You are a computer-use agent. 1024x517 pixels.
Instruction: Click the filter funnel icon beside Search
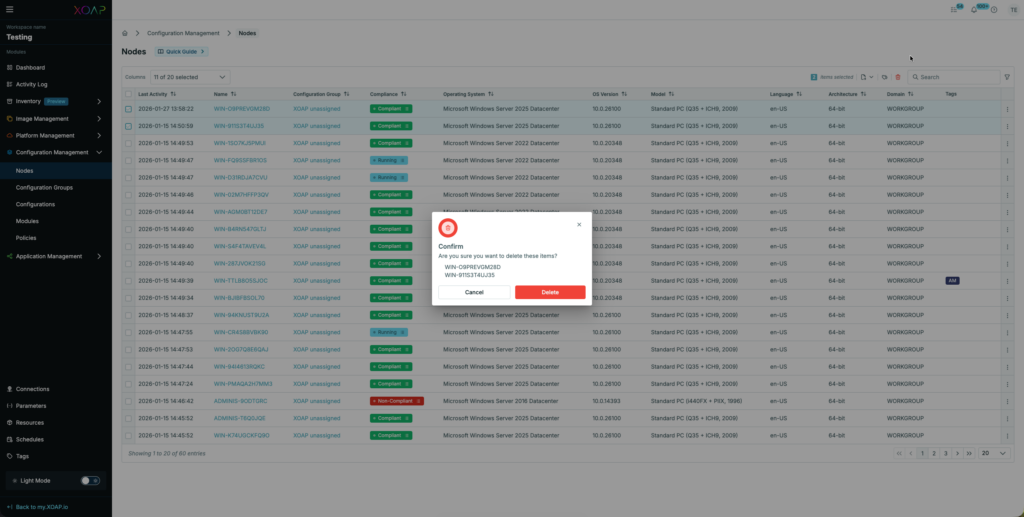pyautogui.click(x=1007, y=77)
